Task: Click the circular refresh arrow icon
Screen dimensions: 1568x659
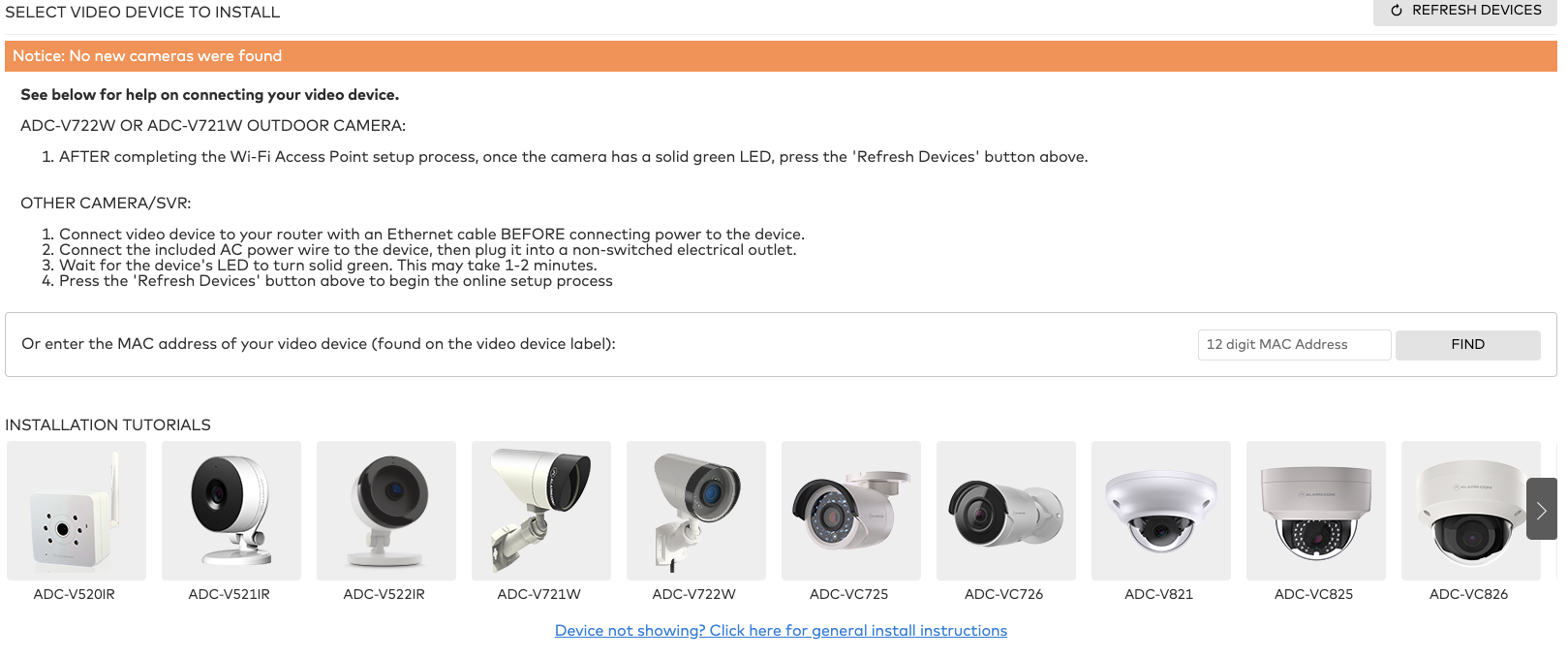Action: 1397,11
